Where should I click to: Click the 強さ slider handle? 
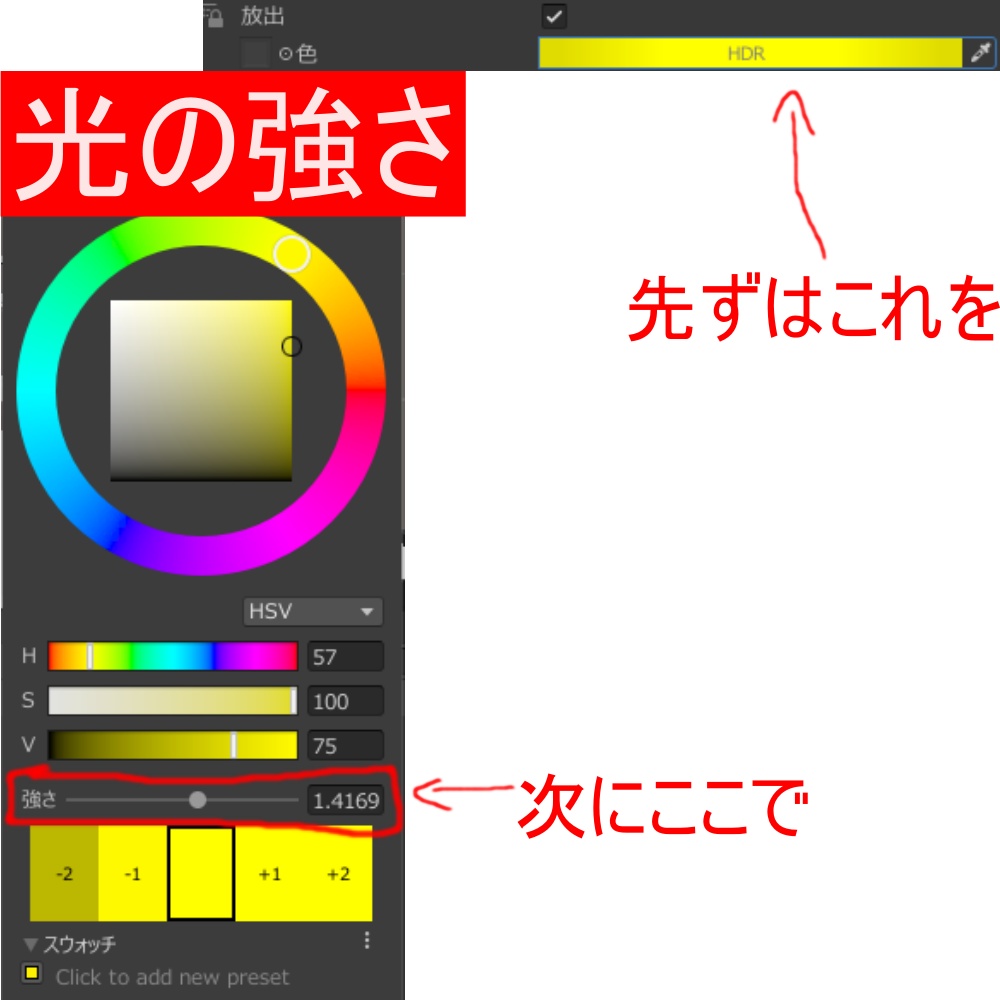pos(199,800)
